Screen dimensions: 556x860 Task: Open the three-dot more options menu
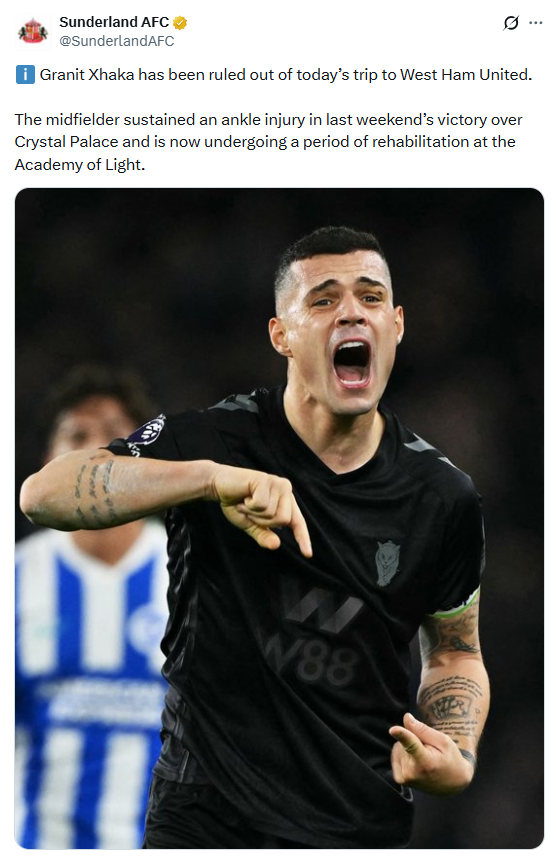coord(535,23)
